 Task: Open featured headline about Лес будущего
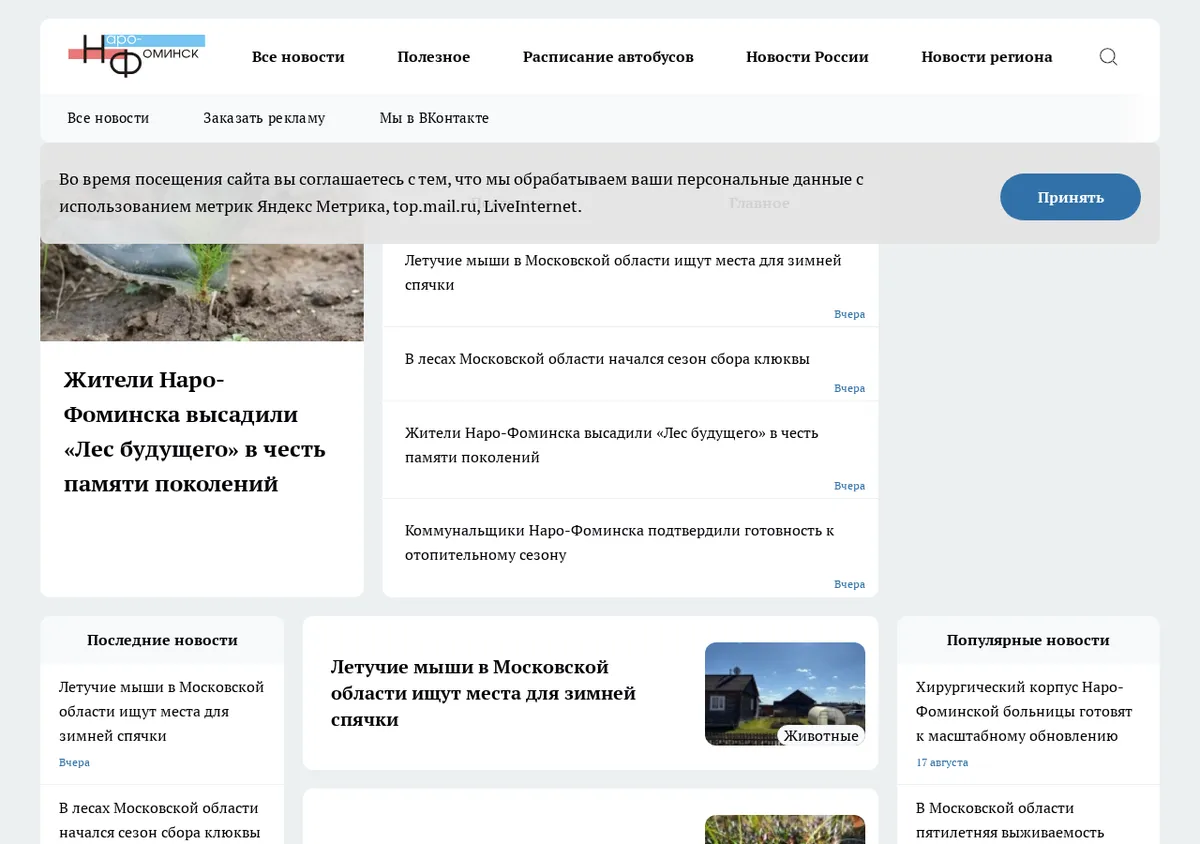click(x=195, y=432)
